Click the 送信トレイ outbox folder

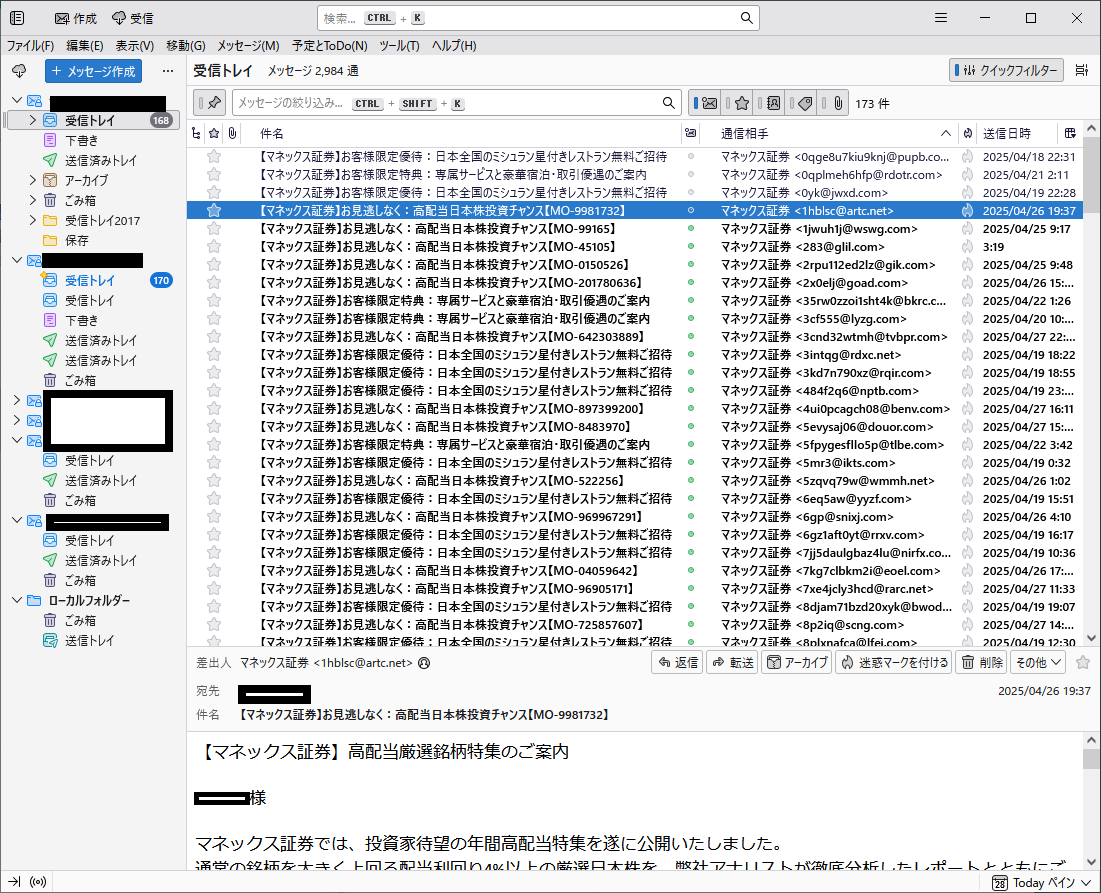88,640
